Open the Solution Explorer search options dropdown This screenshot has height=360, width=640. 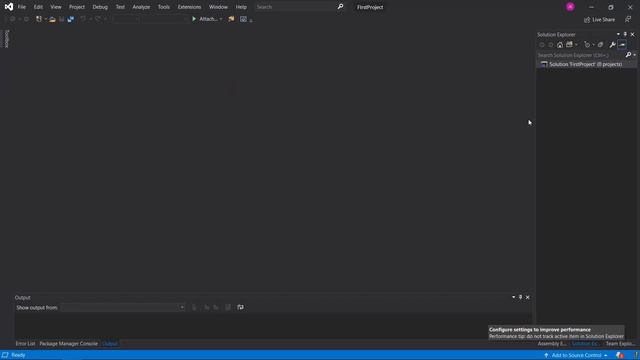pos(634,55)
